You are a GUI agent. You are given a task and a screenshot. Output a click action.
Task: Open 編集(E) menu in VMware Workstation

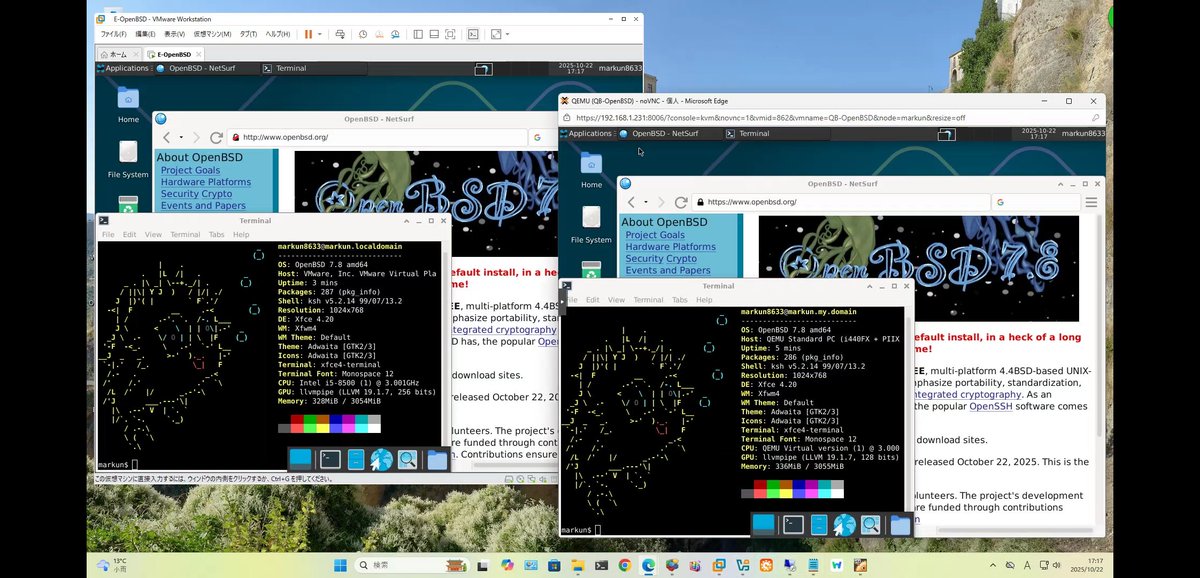point(145,34)
